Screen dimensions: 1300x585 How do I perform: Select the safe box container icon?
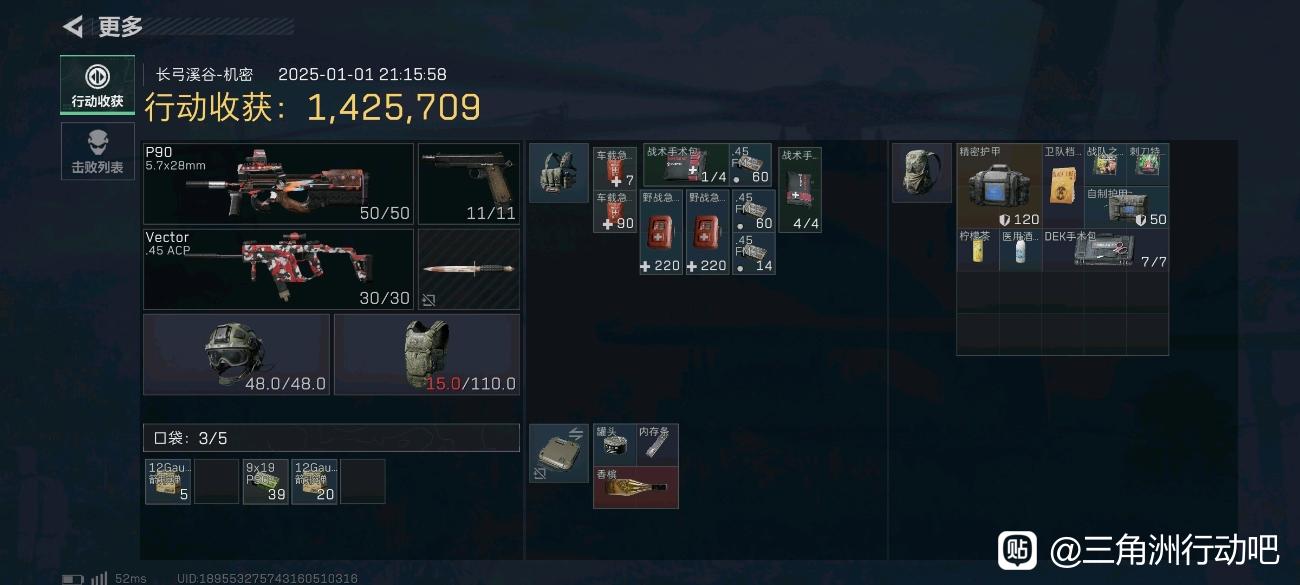tap(558, 453)
